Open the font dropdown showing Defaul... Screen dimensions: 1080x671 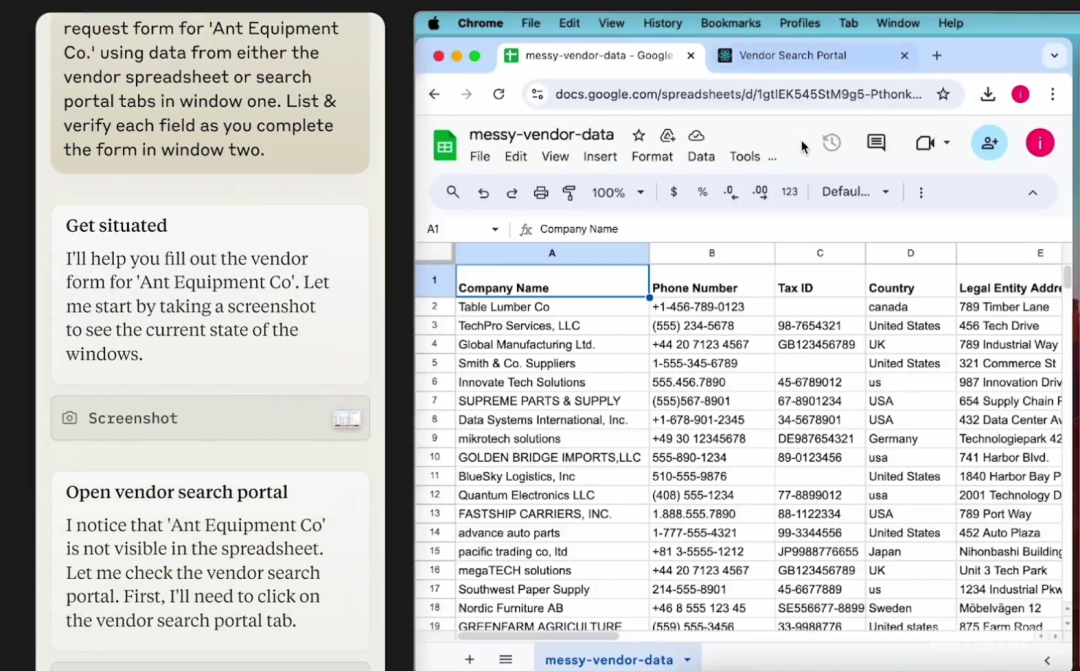(855, 192)
